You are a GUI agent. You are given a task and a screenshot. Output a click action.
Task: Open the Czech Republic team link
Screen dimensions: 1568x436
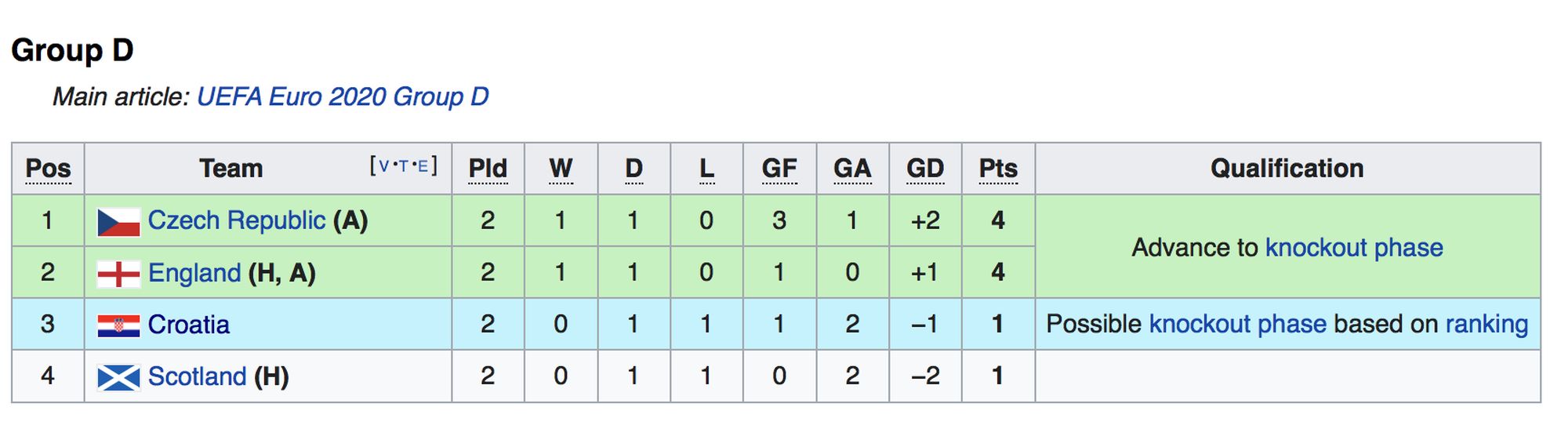[x=236, y=220]
